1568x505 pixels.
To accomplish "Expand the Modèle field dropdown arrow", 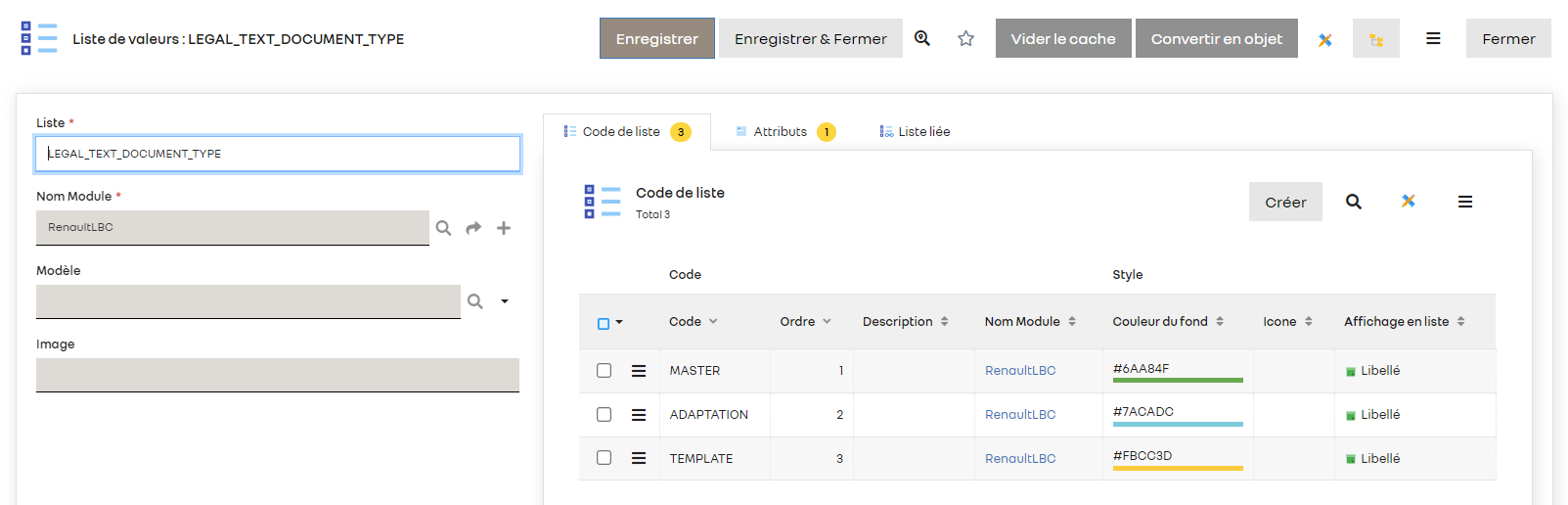I will pos(505,301).
